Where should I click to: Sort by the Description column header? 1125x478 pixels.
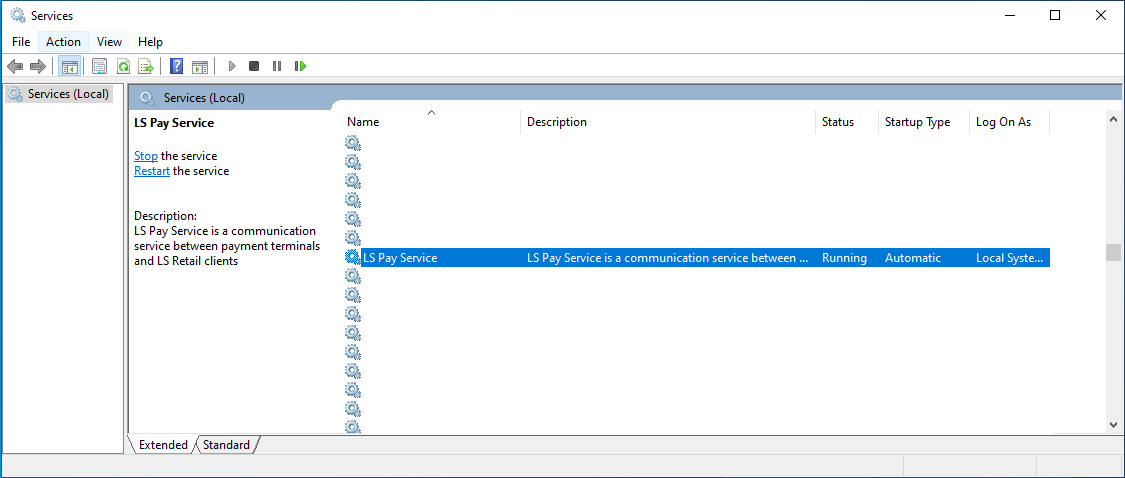[668, 122]
